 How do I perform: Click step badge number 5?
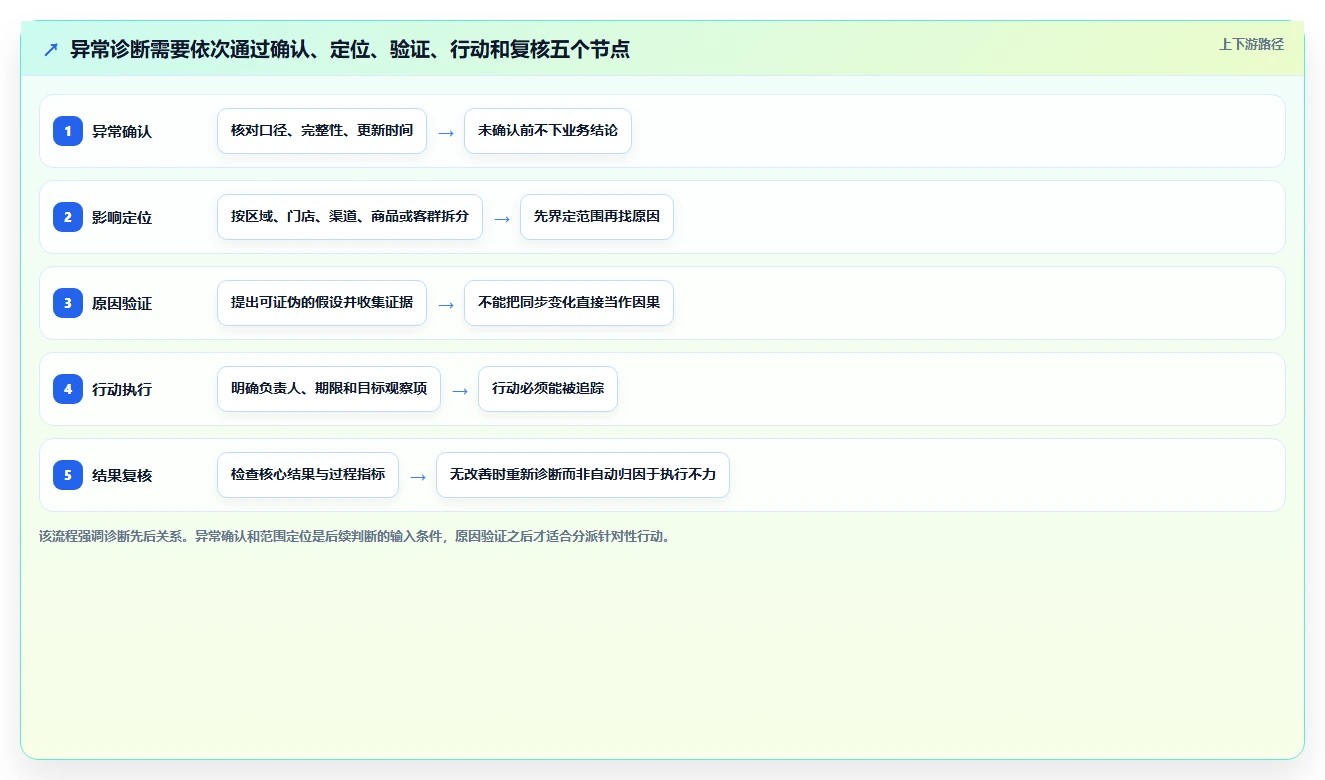(68, 475)
